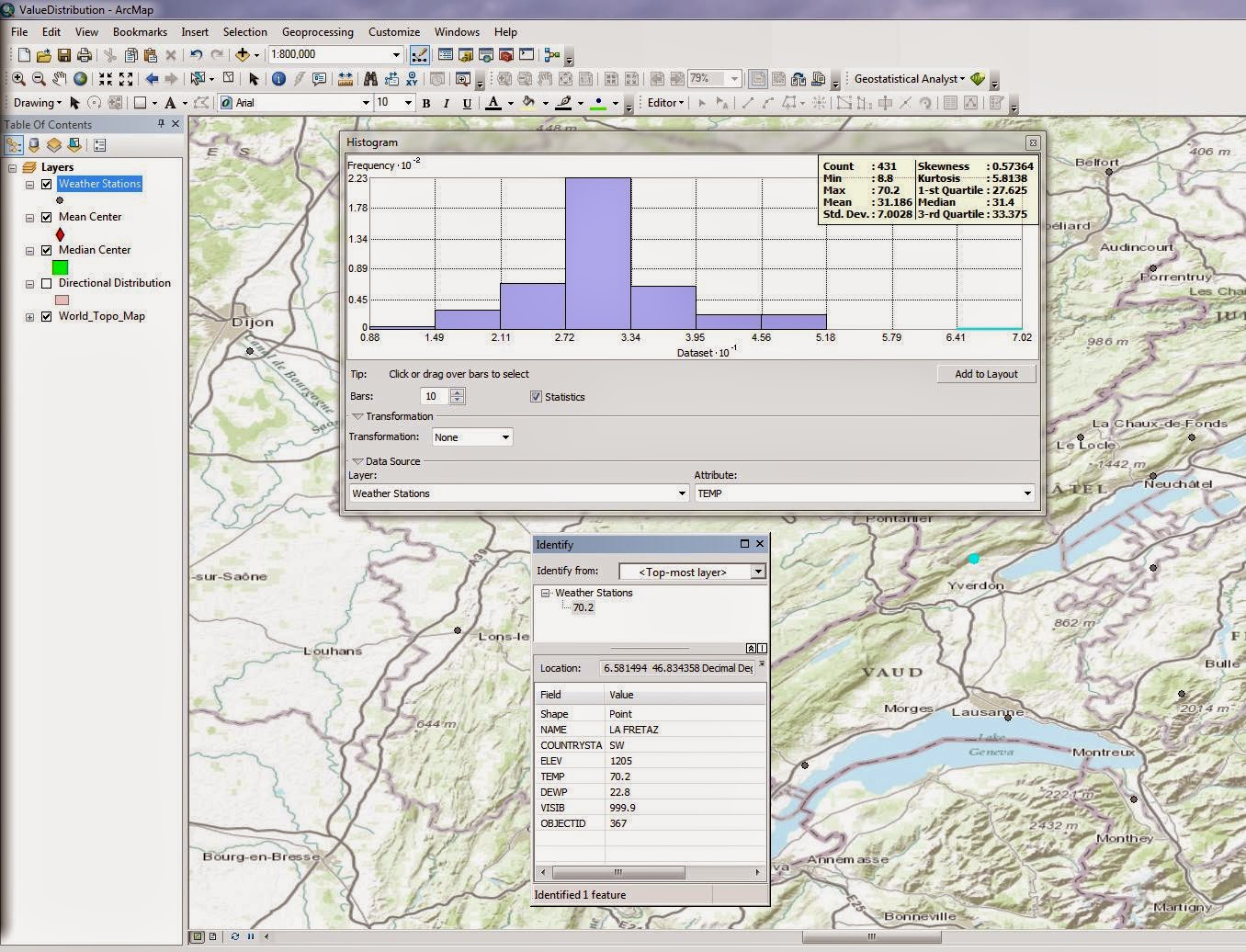
Task: Expand the World_Topo_Map layer
Action: (x=28, y=316)
